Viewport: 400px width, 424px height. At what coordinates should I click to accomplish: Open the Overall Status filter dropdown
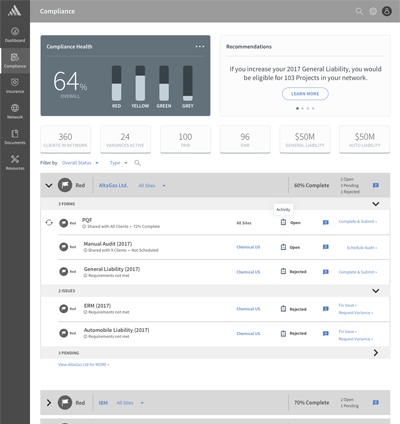tap(80, 163)
